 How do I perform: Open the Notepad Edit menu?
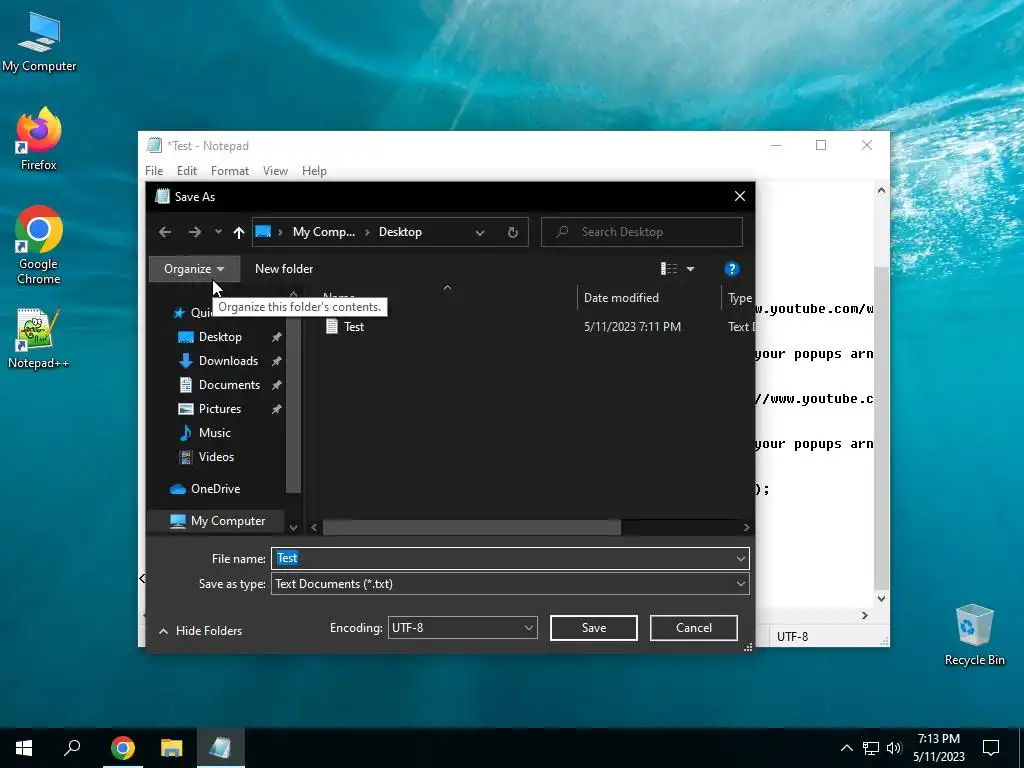187,171
